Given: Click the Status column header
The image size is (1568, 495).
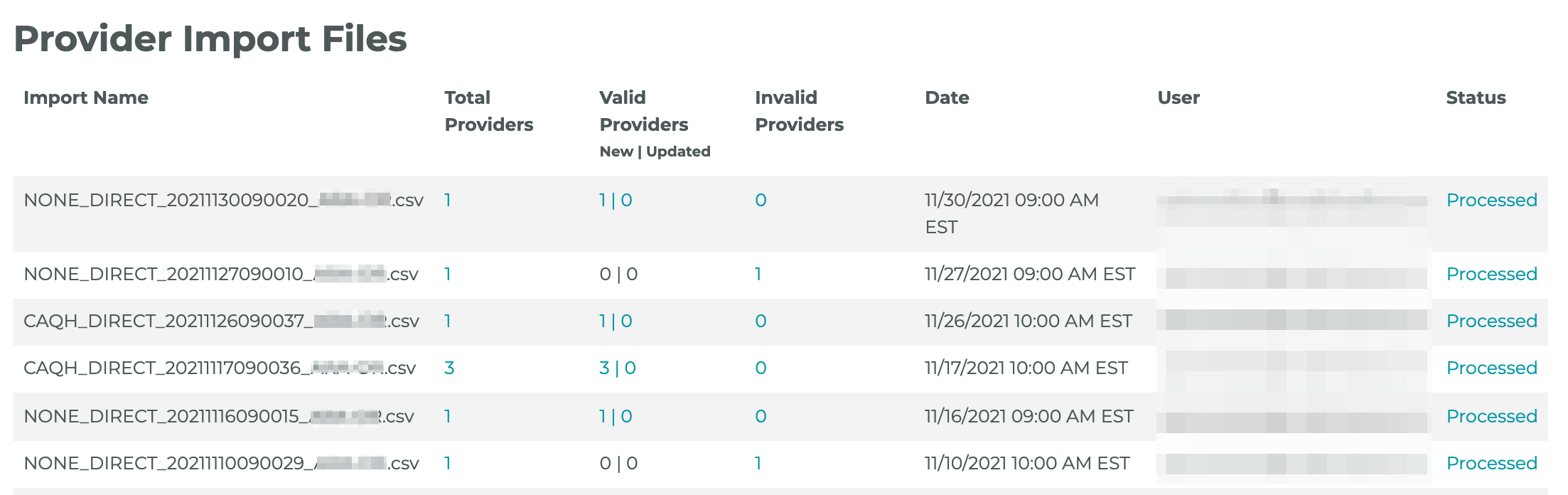Looking at the screenshot, I should [x=1476, y=97].
